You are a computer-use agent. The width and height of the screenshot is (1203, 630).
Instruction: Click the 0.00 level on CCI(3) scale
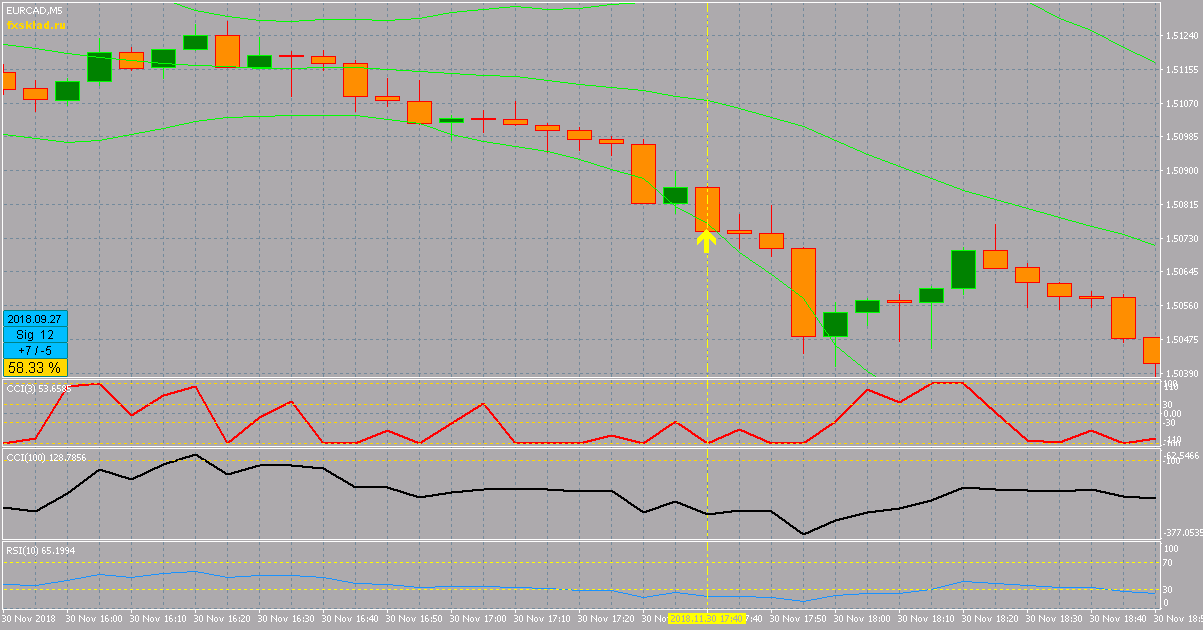click(x=1172, y=414)
